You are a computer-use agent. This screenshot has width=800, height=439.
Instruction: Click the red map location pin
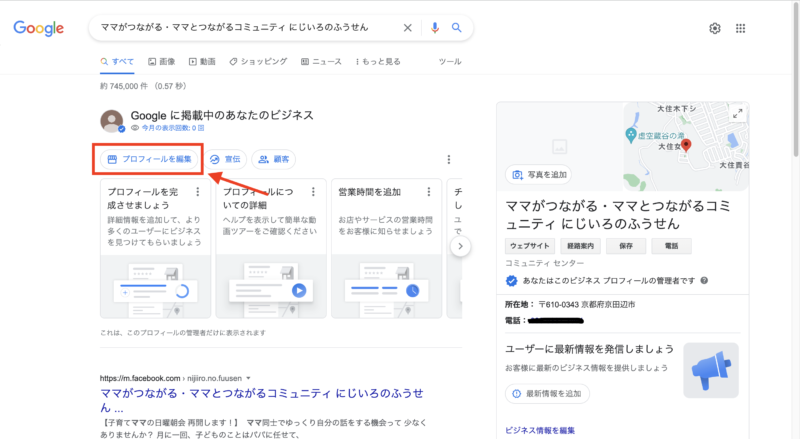(x=686, y=145)
